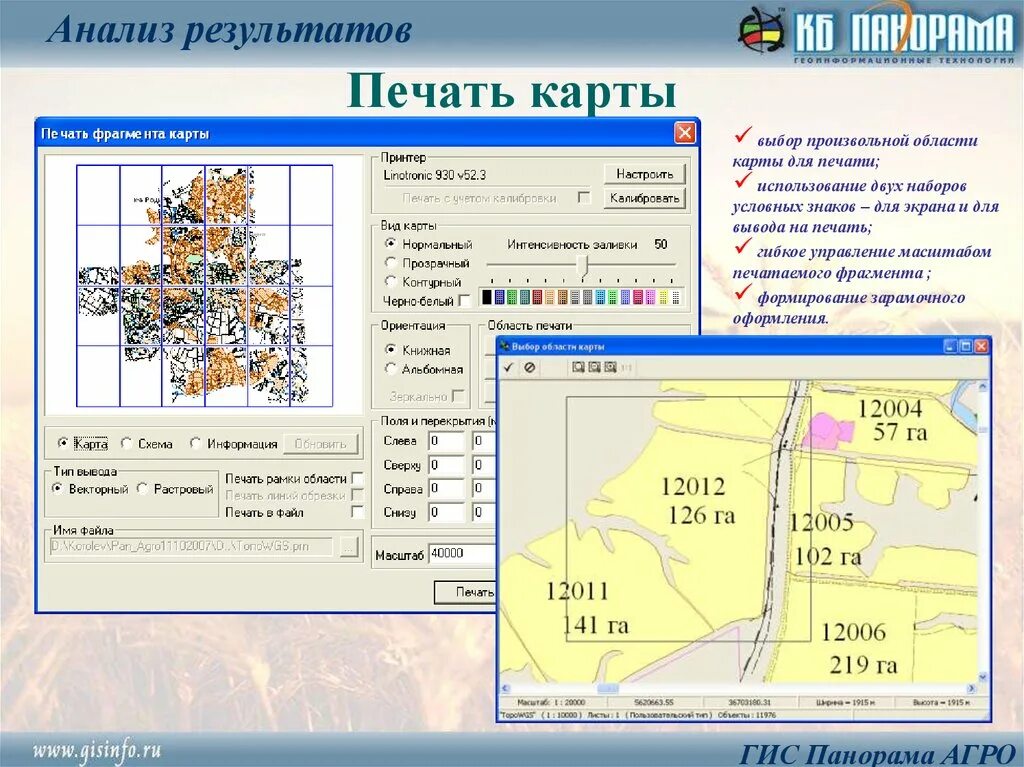Click the cancel selection circle-slash icon

(530, 368)
